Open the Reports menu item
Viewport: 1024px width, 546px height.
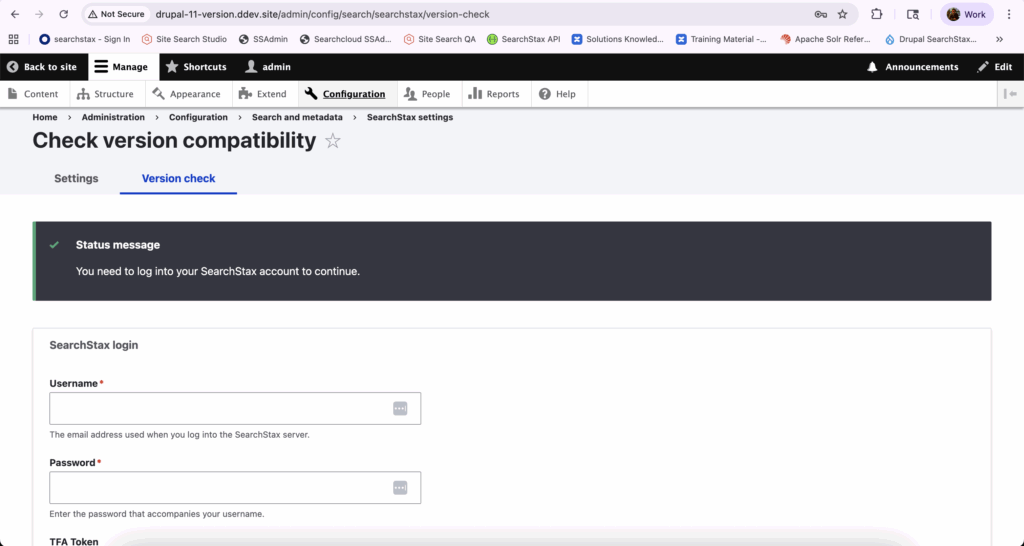[x=494, y=94]
